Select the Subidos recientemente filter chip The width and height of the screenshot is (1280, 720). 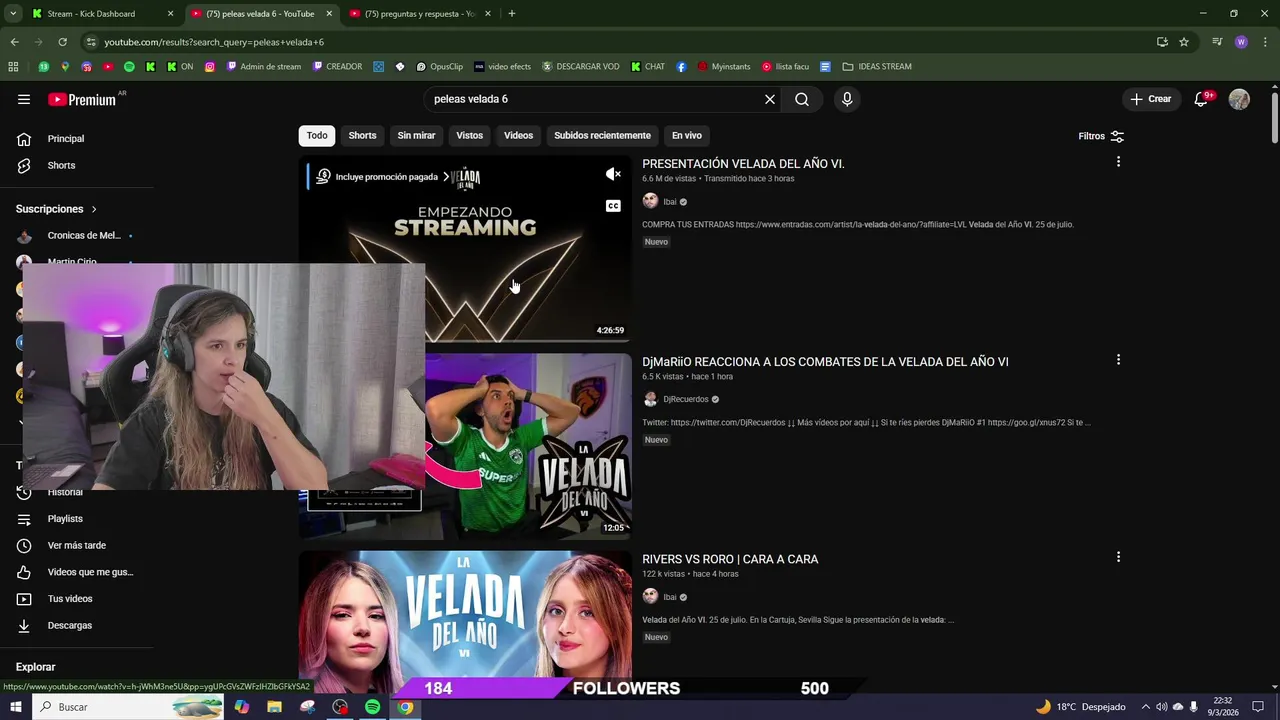click(x=602, y=135)
